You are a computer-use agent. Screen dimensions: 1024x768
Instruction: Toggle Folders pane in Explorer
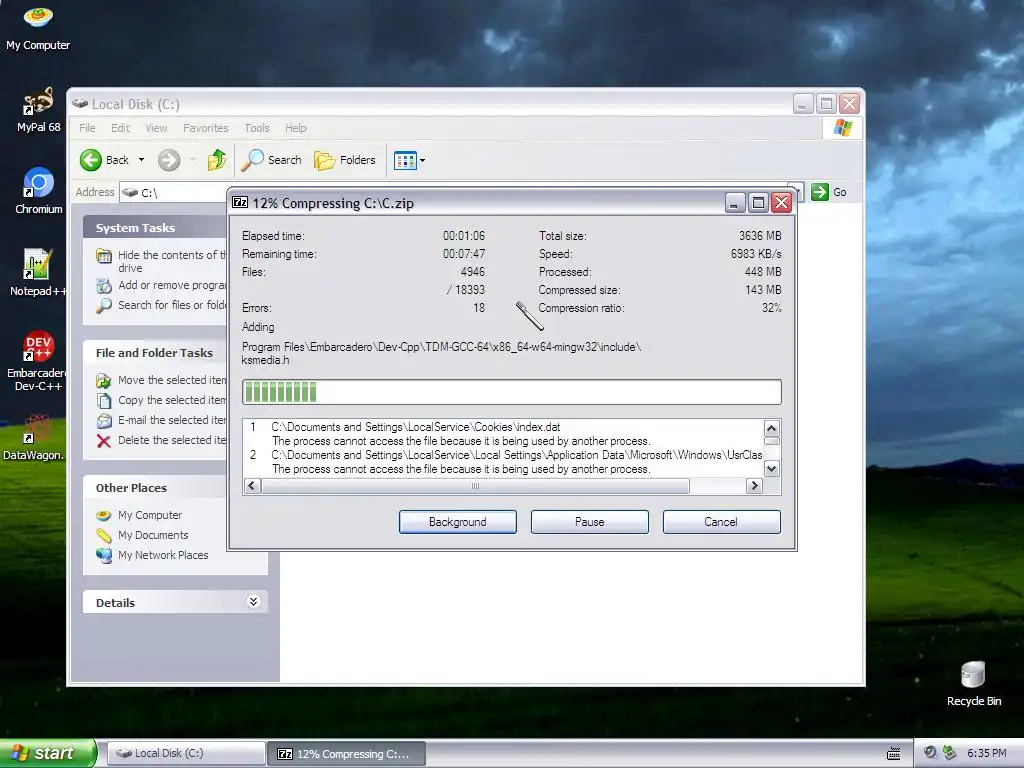345,160
